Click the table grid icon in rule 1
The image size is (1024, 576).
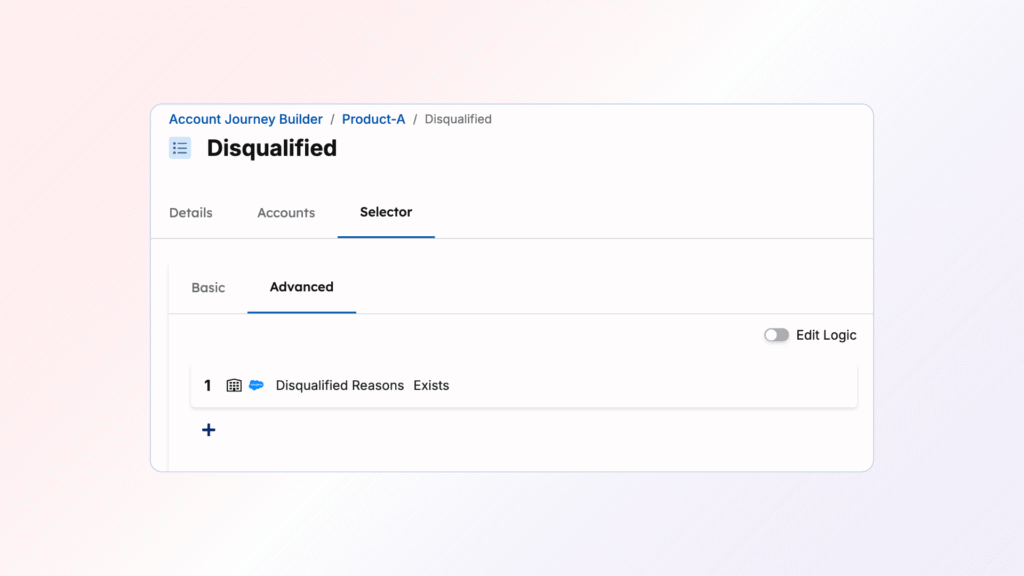(234, 385)
